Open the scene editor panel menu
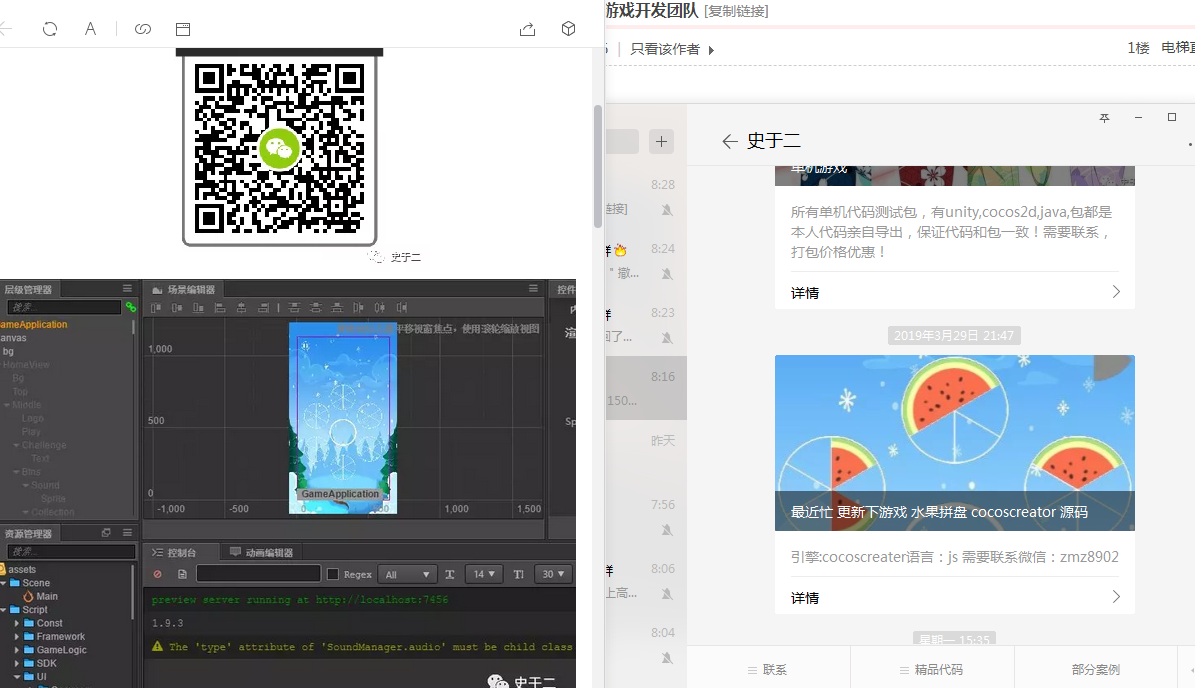 [533, 289]
